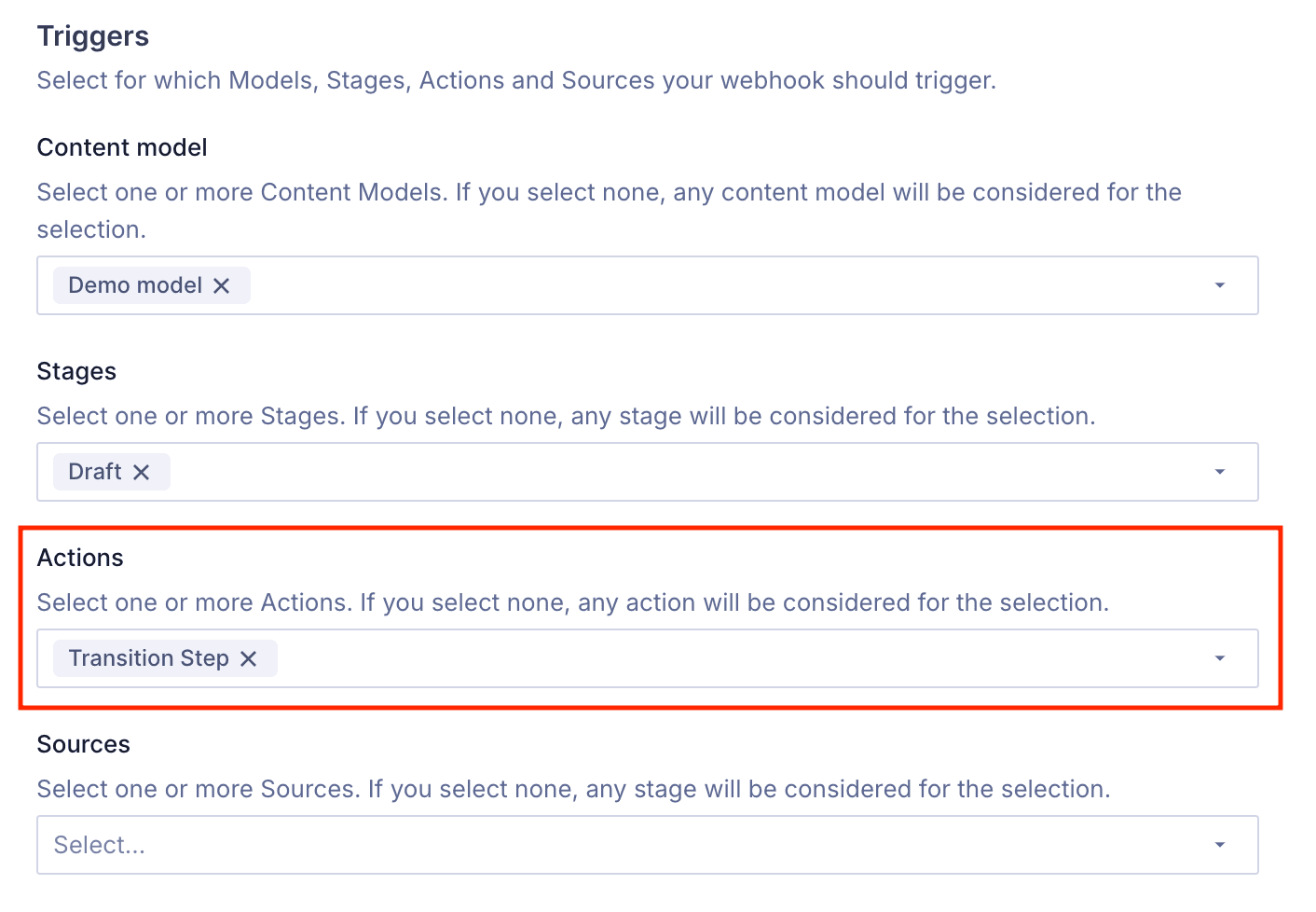This screenshot has width=1316, height=912.
Task: Expand the Actions dropdown arrow
Action: tap(1219, 658)
